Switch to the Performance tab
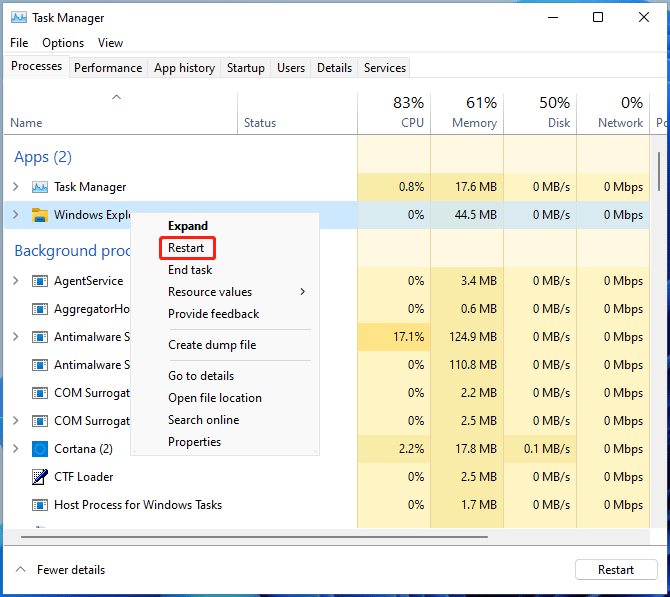 tap(108, 68)
